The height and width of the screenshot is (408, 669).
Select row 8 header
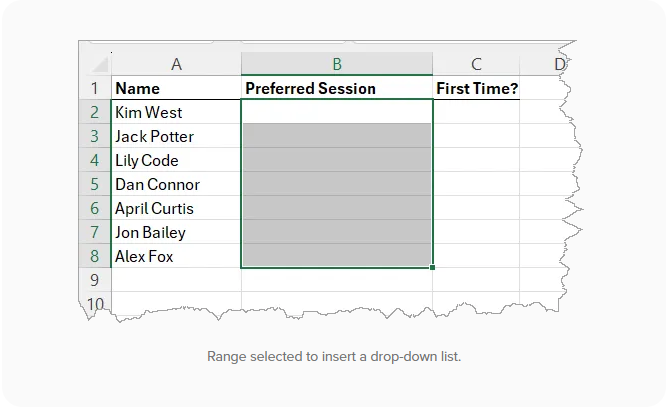(95, 257)
